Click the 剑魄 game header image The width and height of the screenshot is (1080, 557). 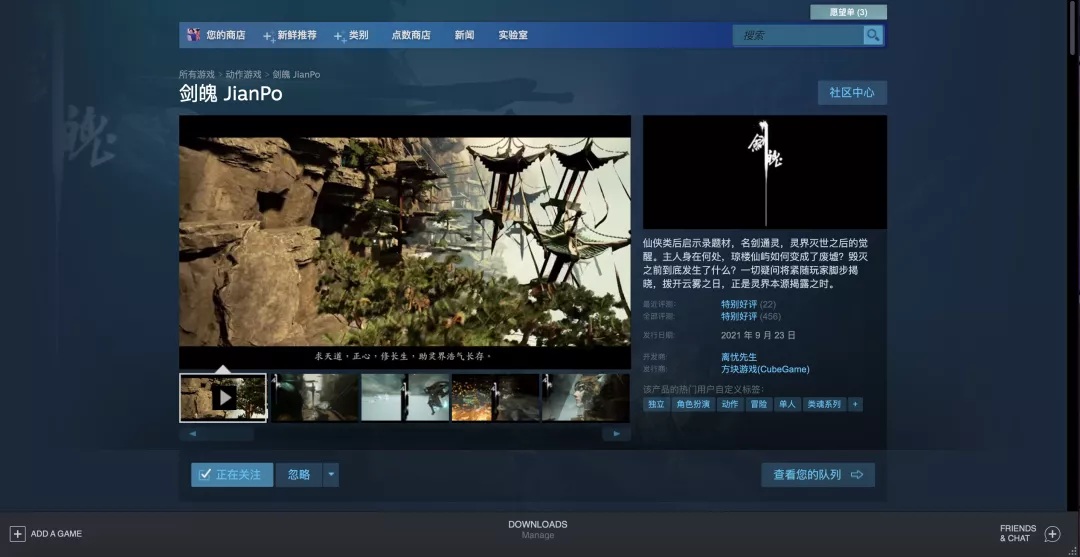765,172
